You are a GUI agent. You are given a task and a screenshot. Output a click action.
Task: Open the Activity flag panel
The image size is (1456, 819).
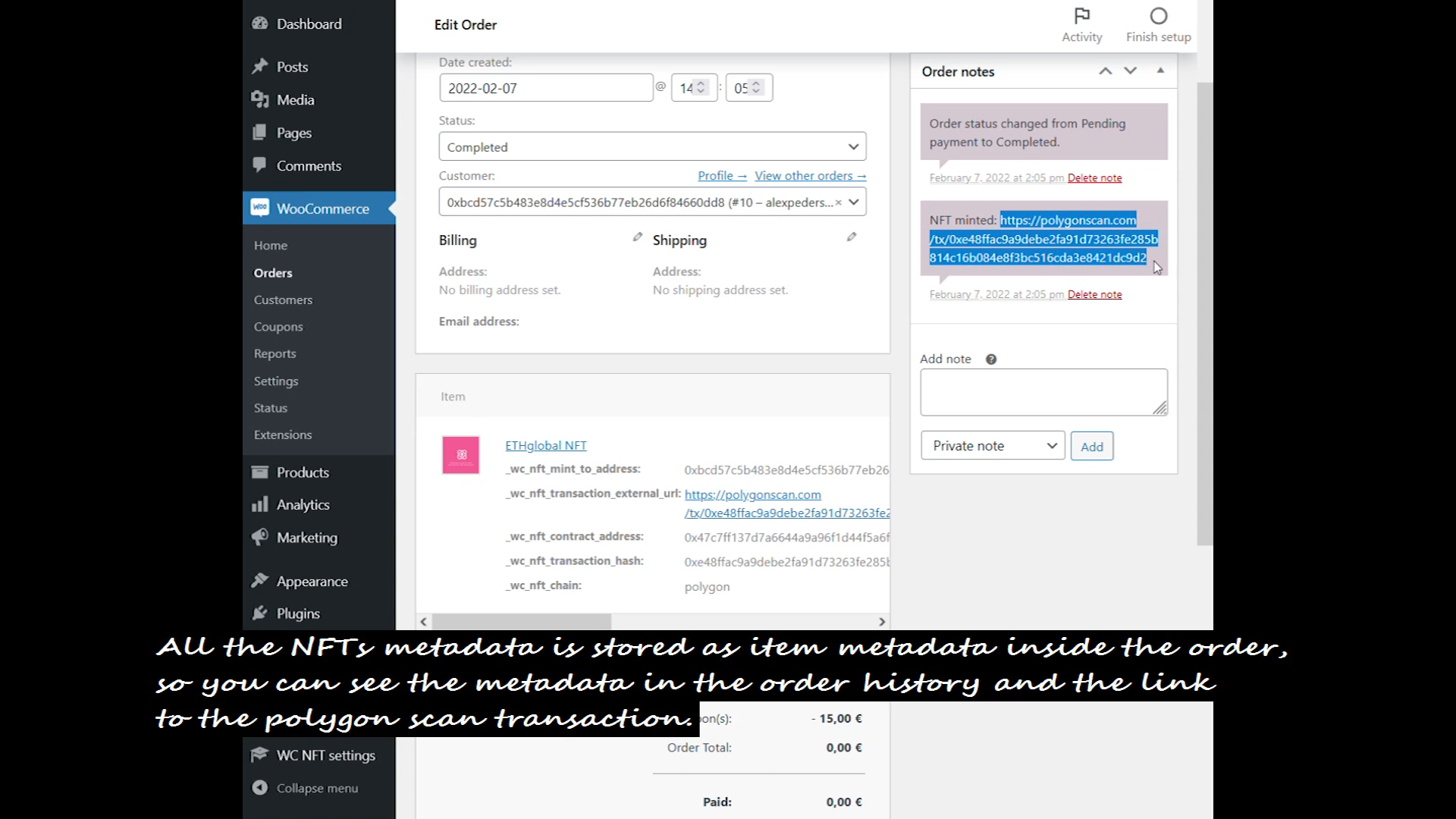[x=1082, y=26]
